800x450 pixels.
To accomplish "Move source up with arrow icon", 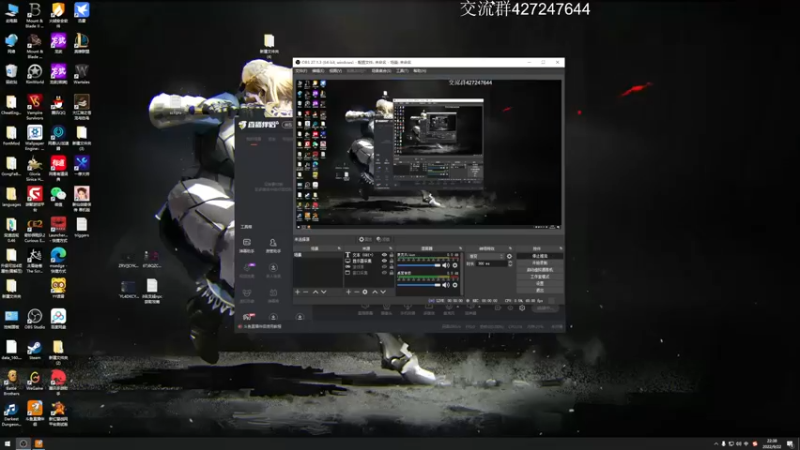I will [375, 292].
